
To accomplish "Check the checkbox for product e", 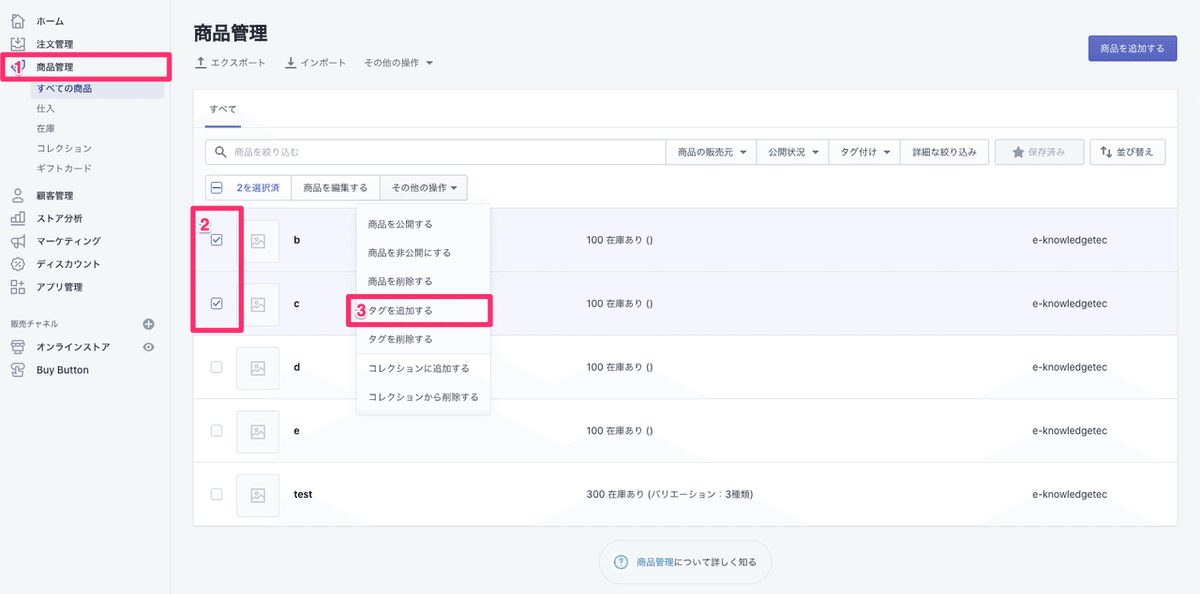I will (217, 430).
